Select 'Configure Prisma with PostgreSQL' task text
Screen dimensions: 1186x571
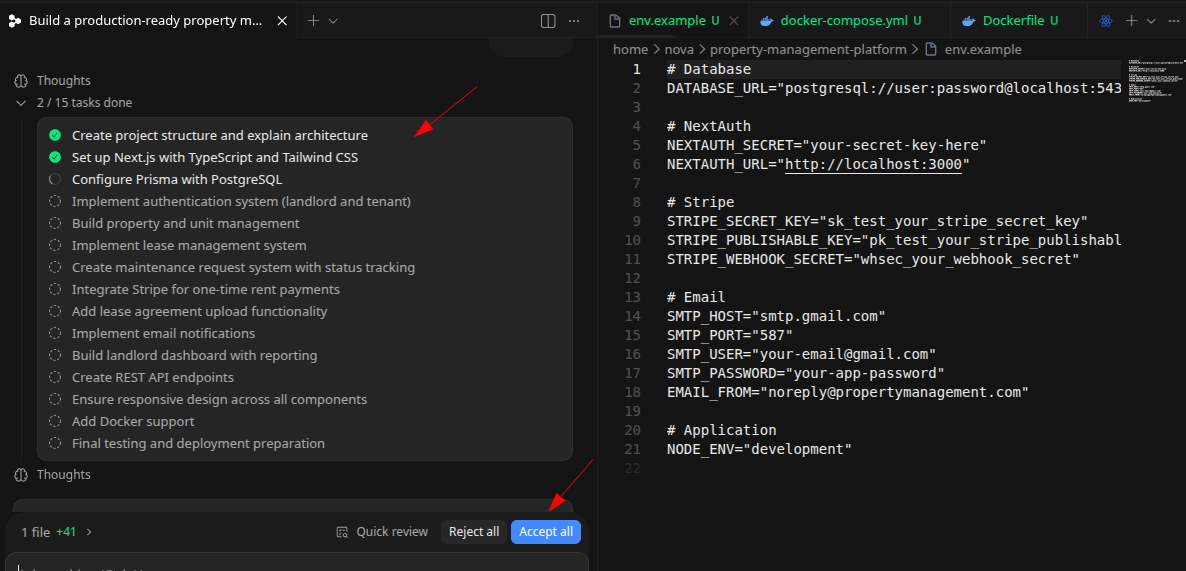click(177, 179)
